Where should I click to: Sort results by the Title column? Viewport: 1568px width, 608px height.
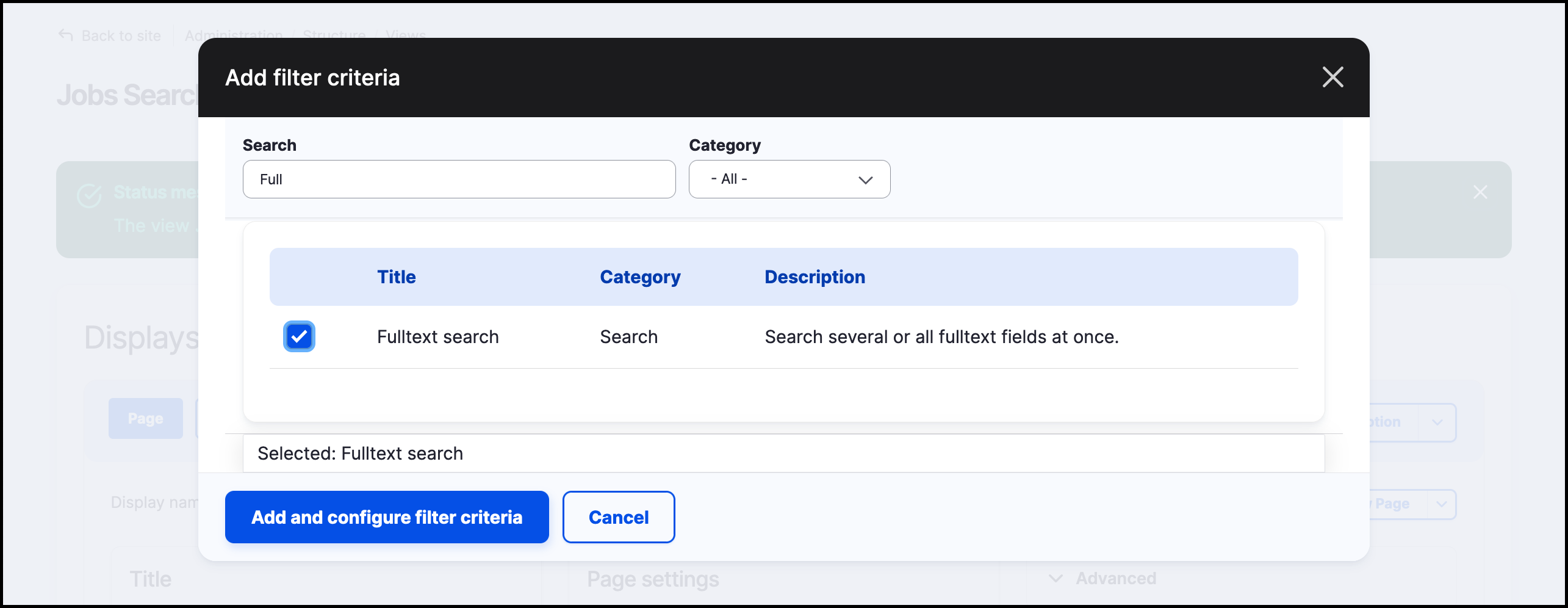tap(396, 277)
